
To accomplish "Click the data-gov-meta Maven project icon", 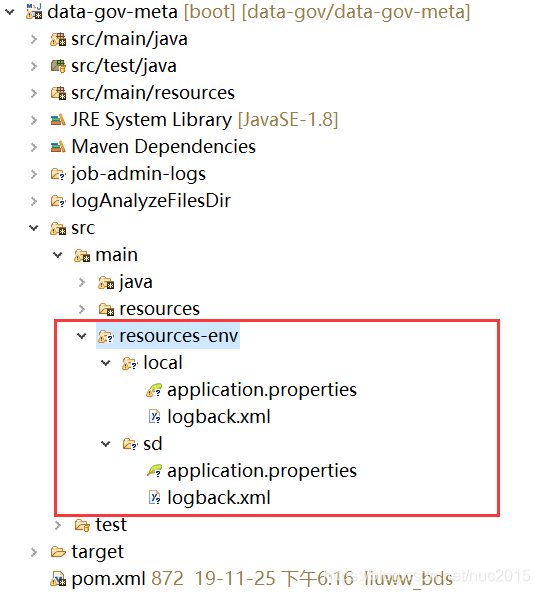I will click(34, 11).
